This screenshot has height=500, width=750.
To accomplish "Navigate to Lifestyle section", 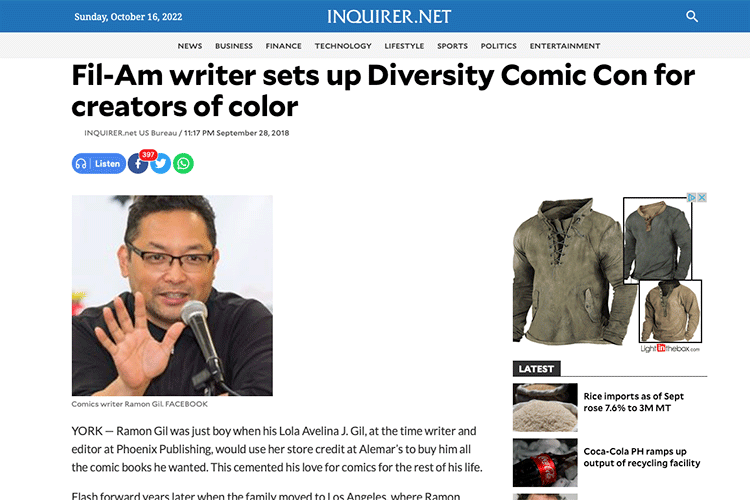I will coord(404,46).
